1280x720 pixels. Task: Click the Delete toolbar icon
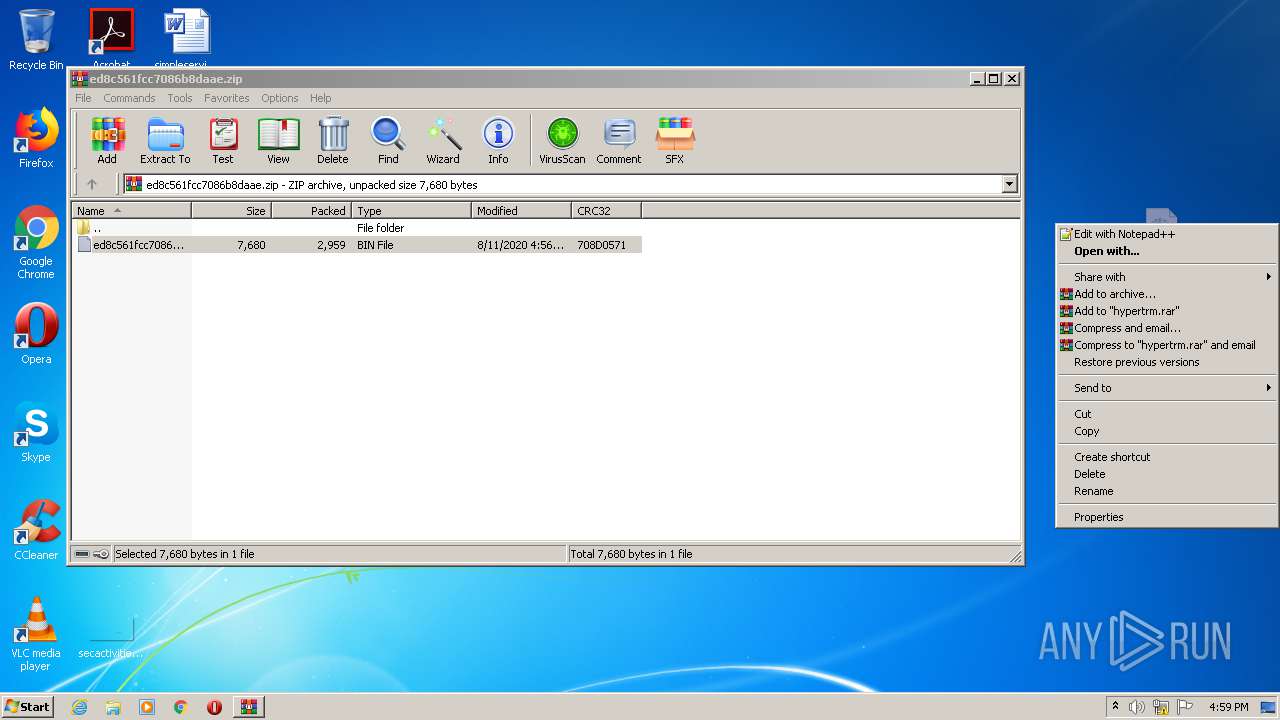pyautogui.click(x=333, y=140)
